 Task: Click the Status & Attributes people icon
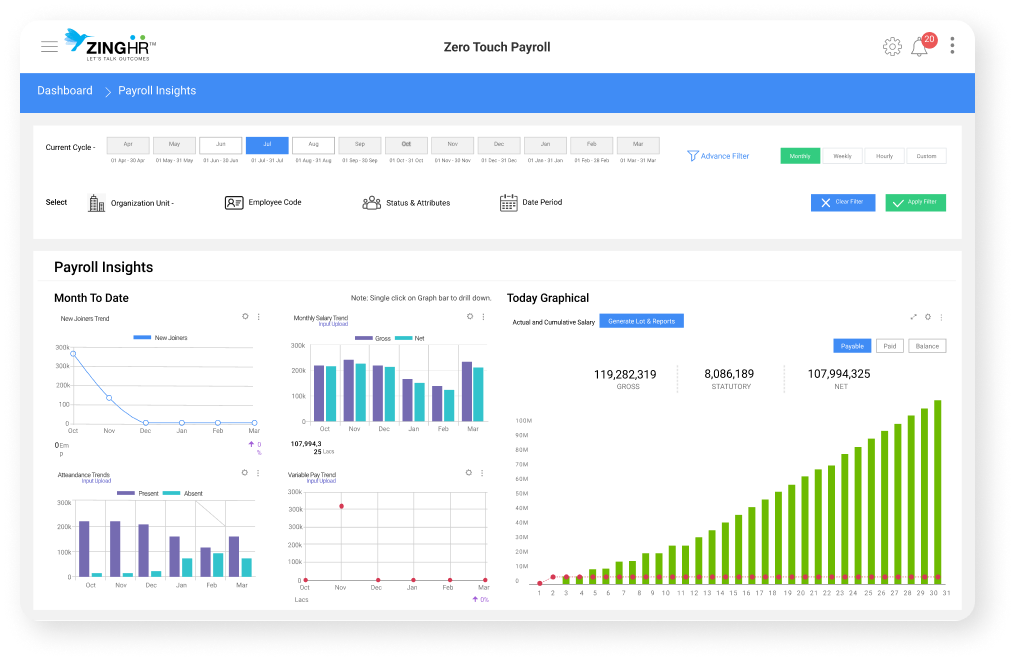coord(372,203)
